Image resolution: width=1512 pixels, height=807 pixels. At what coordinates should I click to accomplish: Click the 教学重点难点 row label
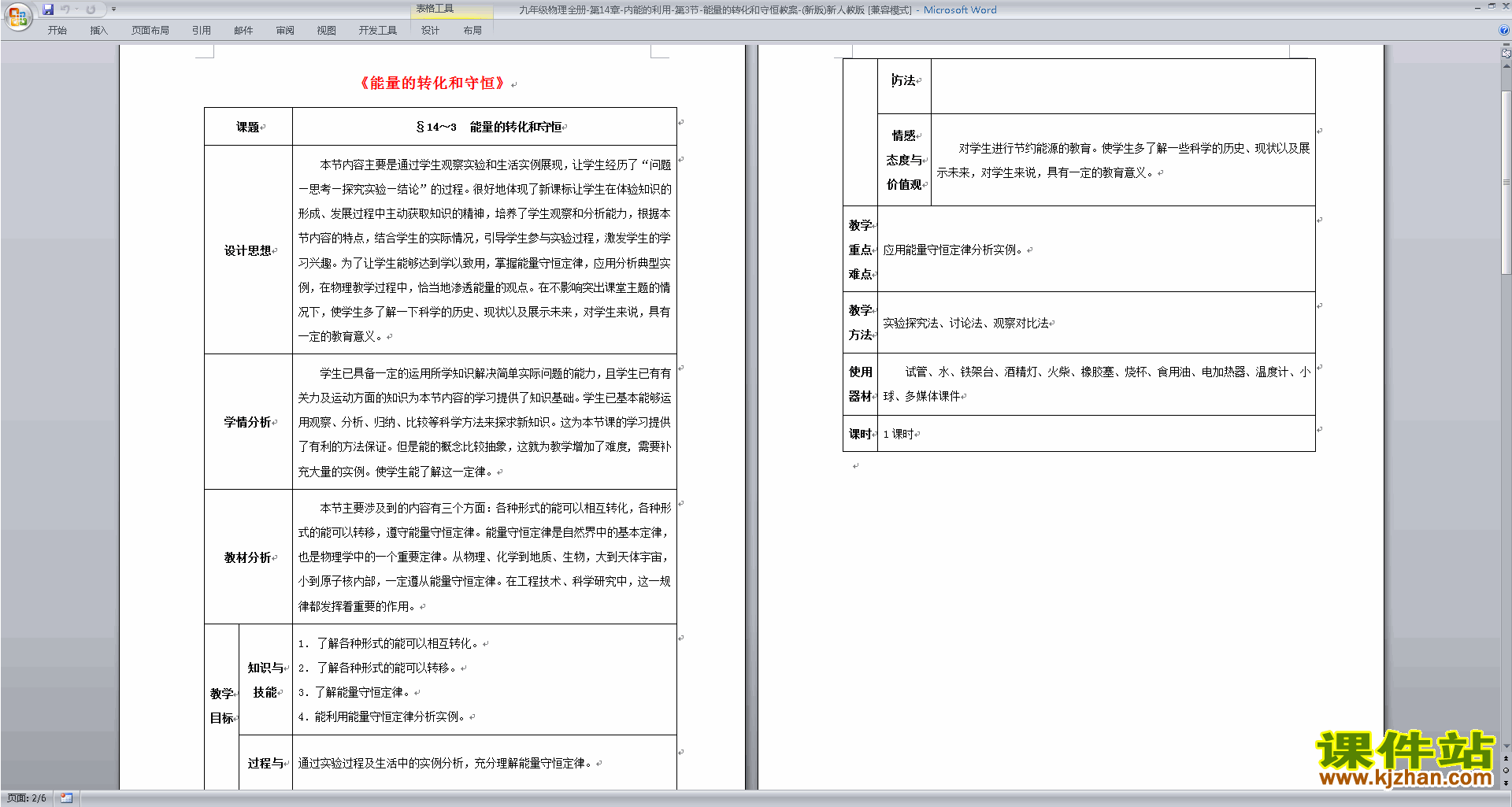click(x=860, y=250)
